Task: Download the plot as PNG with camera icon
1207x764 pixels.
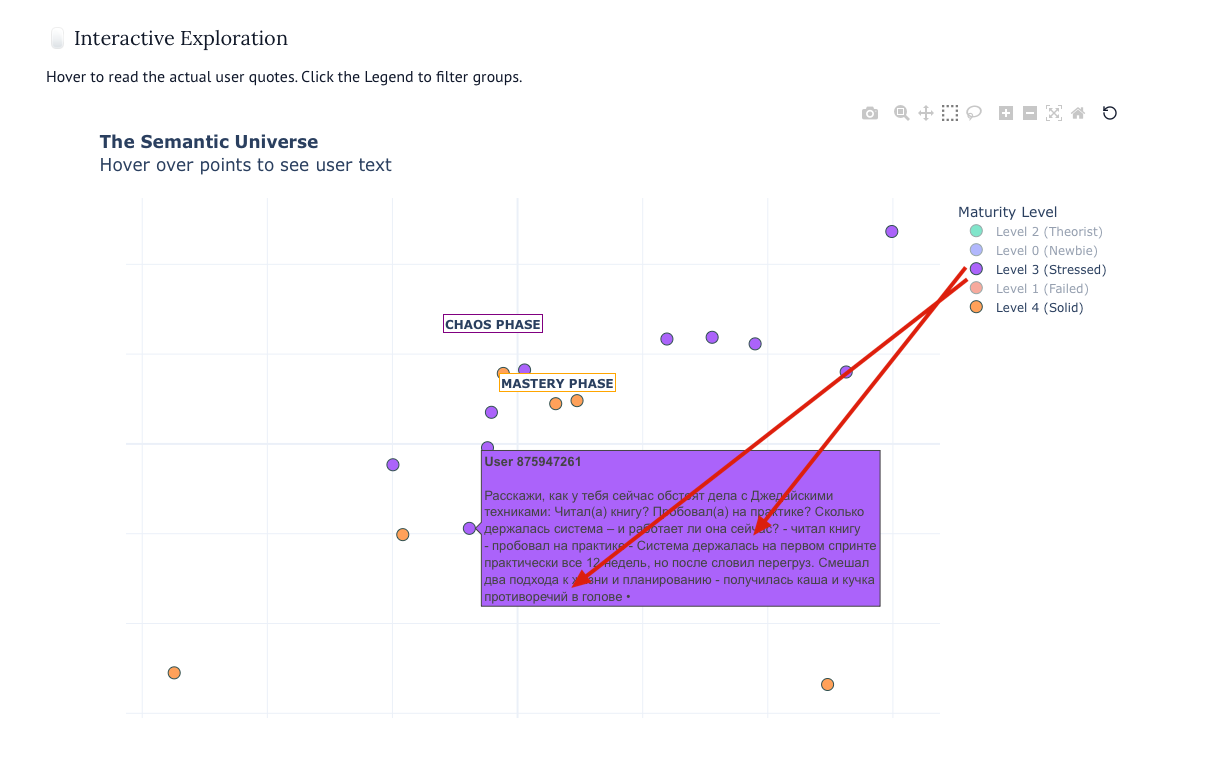Action: pyautogui.click(x=870, y=114)
